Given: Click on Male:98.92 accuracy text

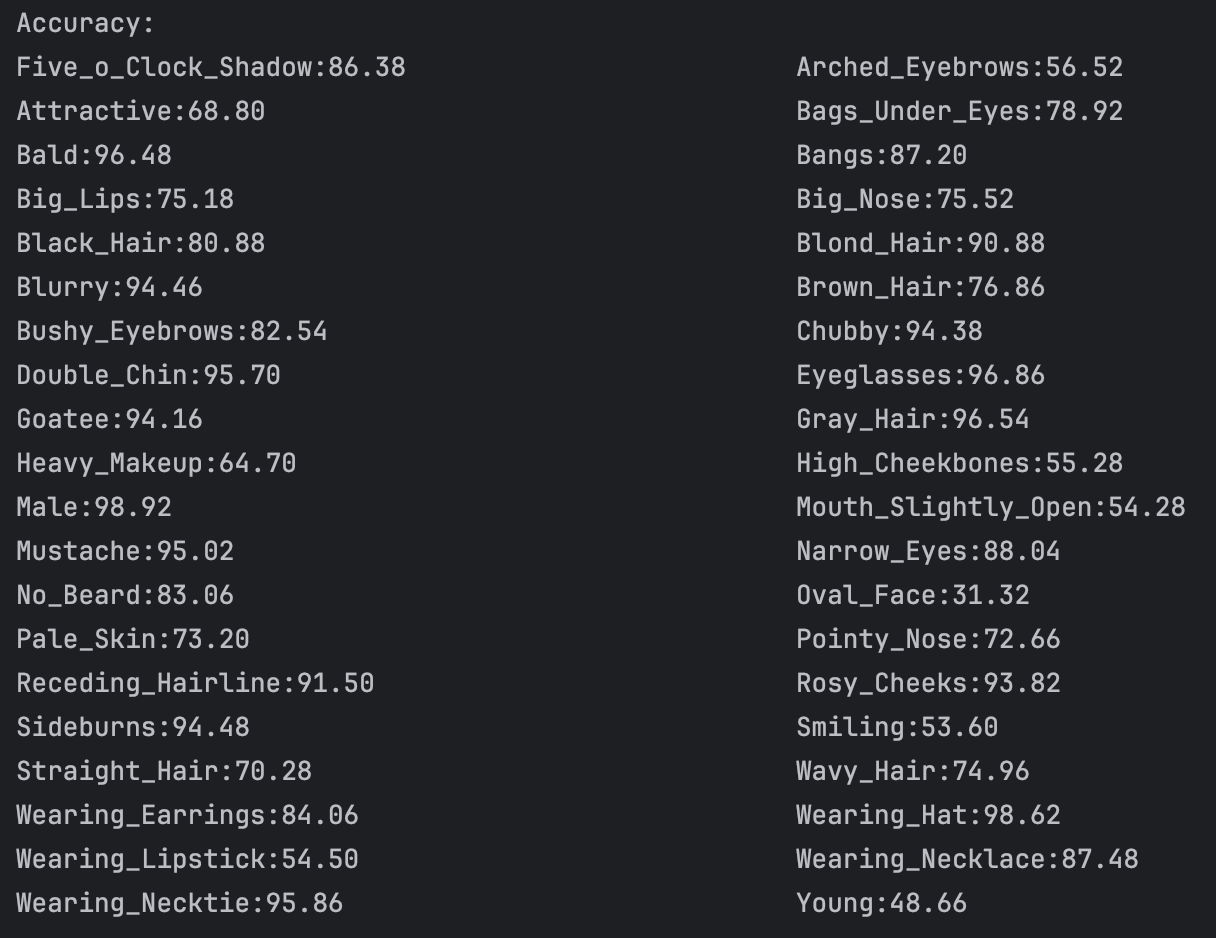Looking at the screenshot, I should tap(94, 508).
